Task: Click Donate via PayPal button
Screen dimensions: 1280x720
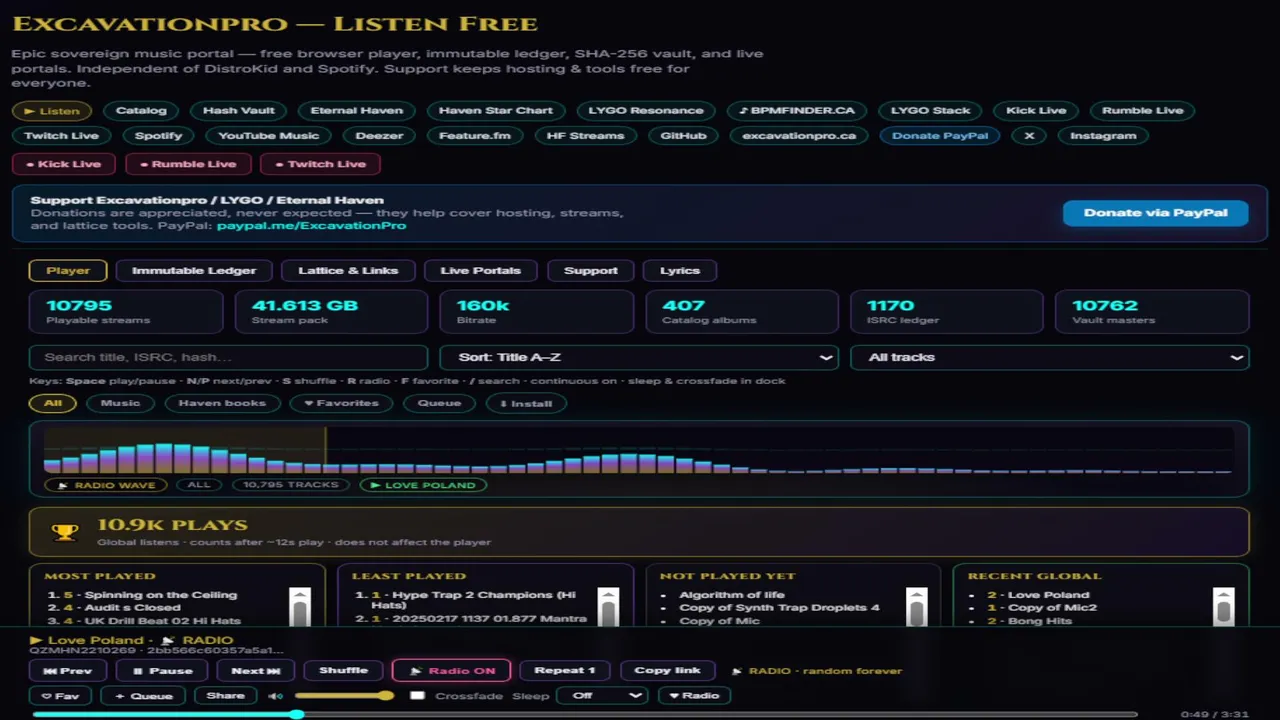Action: coord(1155,212)
